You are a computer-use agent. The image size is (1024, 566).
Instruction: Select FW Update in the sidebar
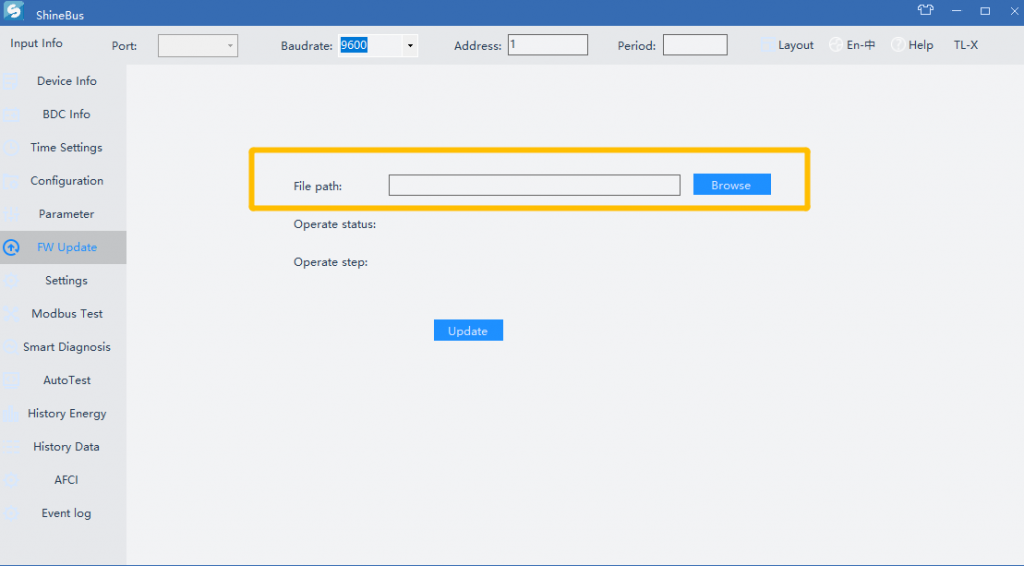click(63, 247)
